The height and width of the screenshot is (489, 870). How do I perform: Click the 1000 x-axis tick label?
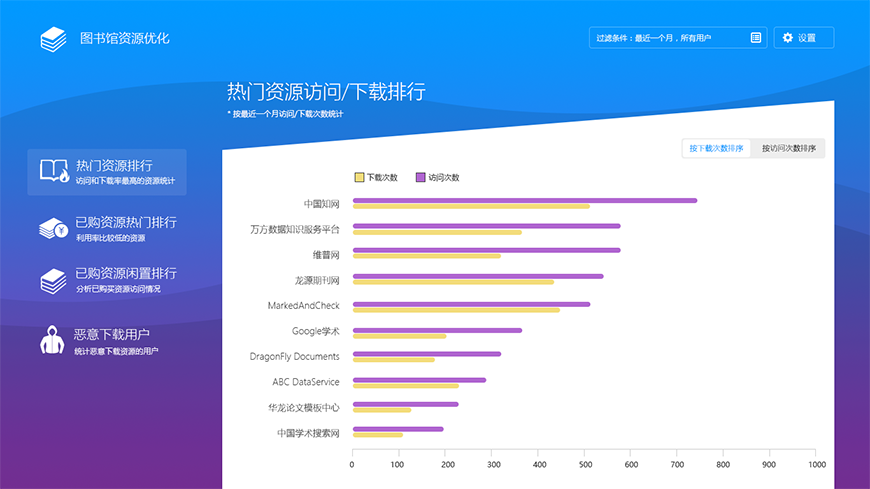click(817, 465)
